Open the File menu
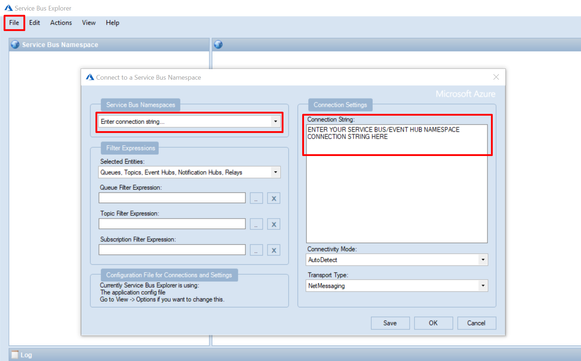 click(14, 23)
